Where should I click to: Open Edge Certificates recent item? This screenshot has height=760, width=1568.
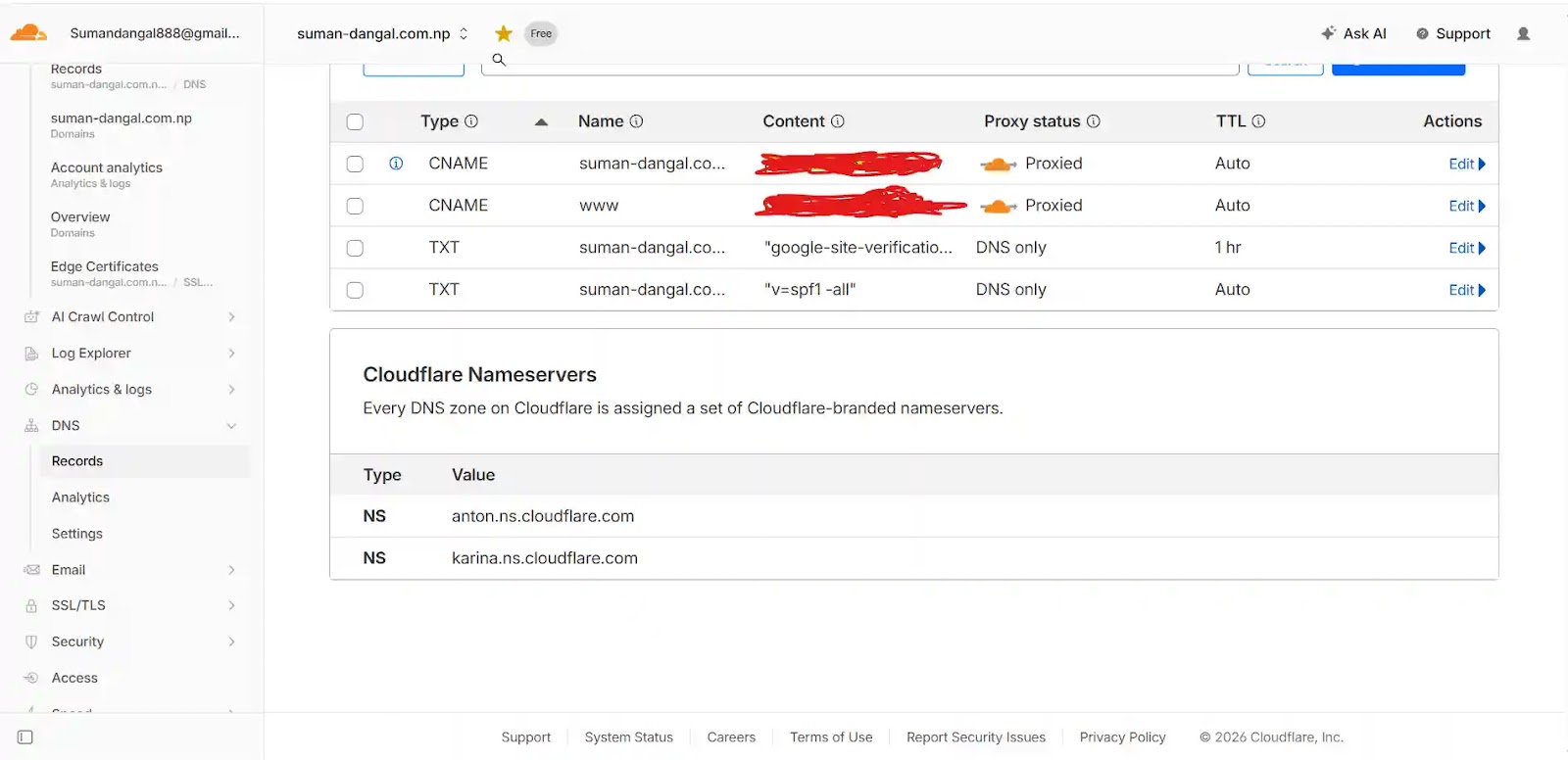(131, 273)
